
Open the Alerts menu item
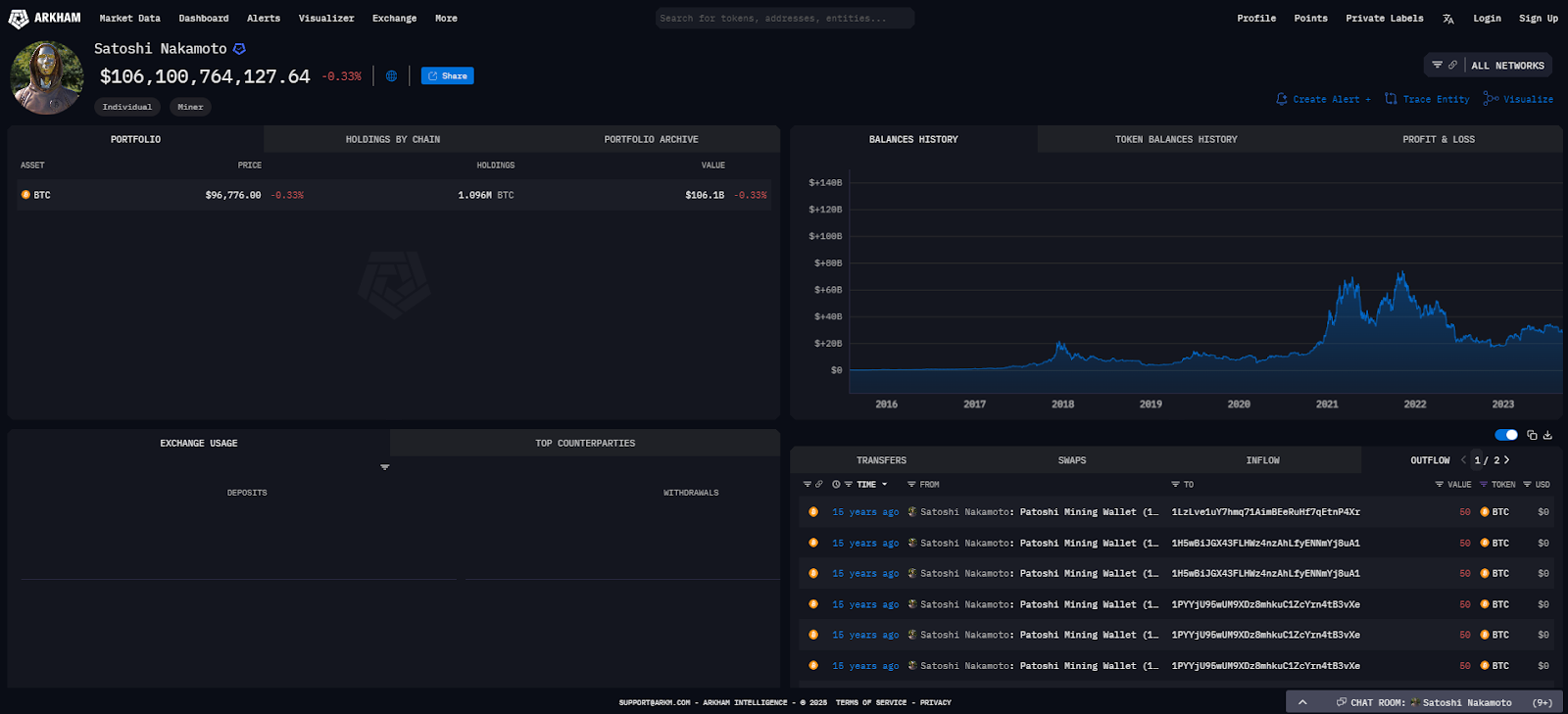click(264, 19)
